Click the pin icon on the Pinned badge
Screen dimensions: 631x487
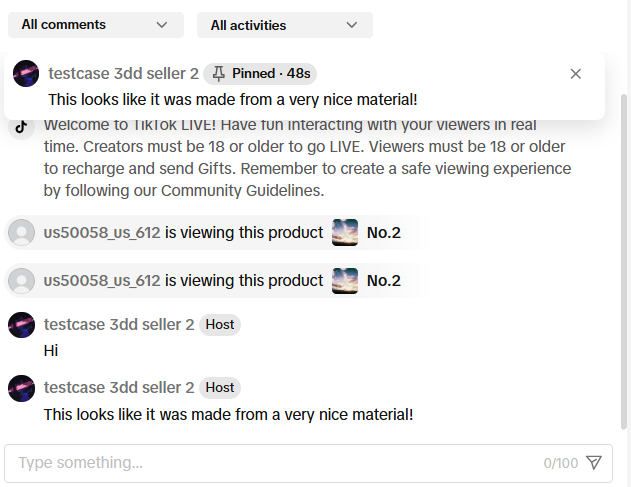point(219,74)
